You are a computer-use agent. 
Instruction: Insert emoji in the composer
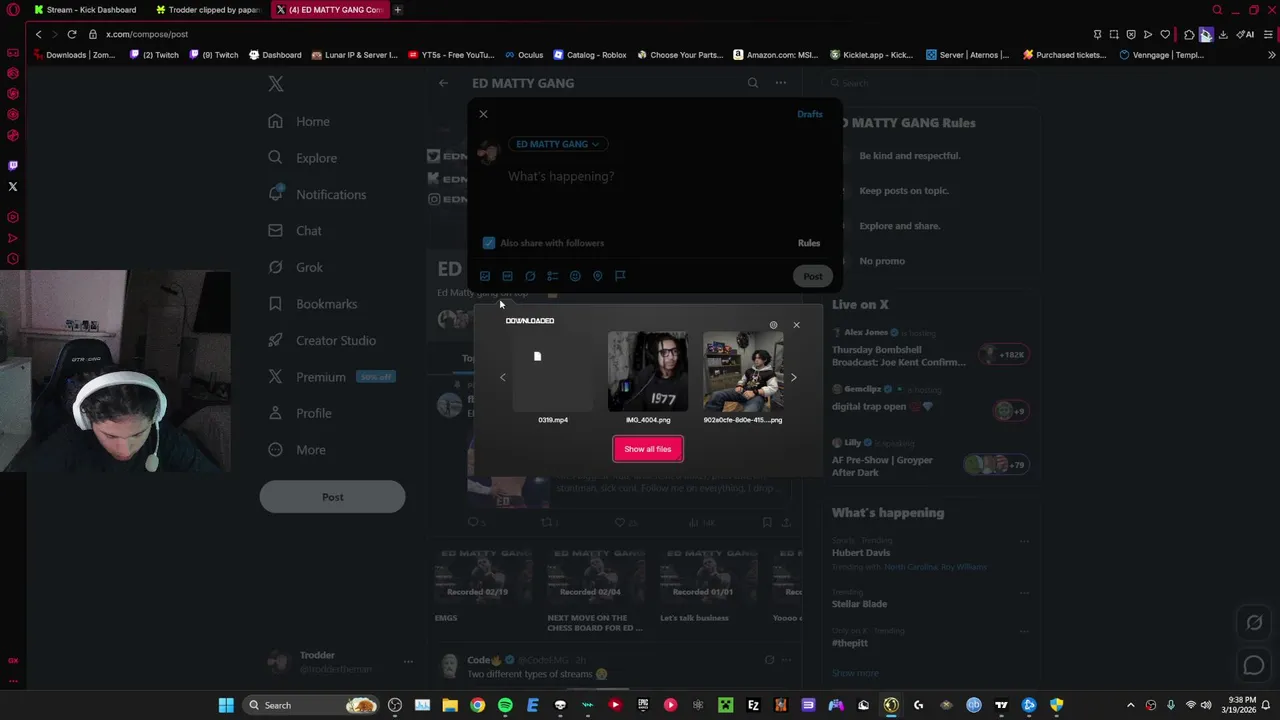tap(575, 276)
